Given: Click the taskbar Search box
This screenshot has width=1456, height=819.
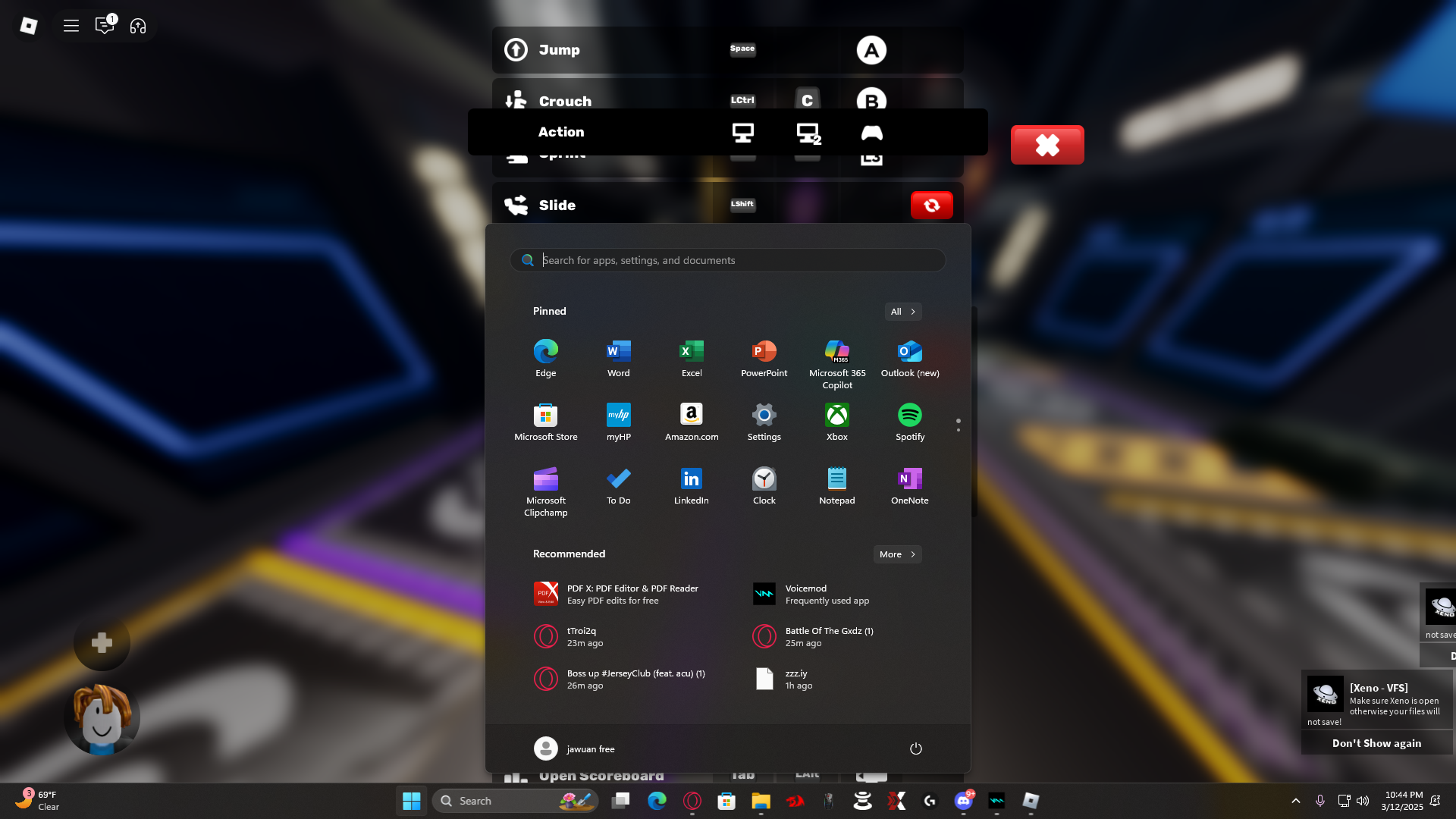Looking at the screenshot, I should pyautogui.click(x=515, y=801).
